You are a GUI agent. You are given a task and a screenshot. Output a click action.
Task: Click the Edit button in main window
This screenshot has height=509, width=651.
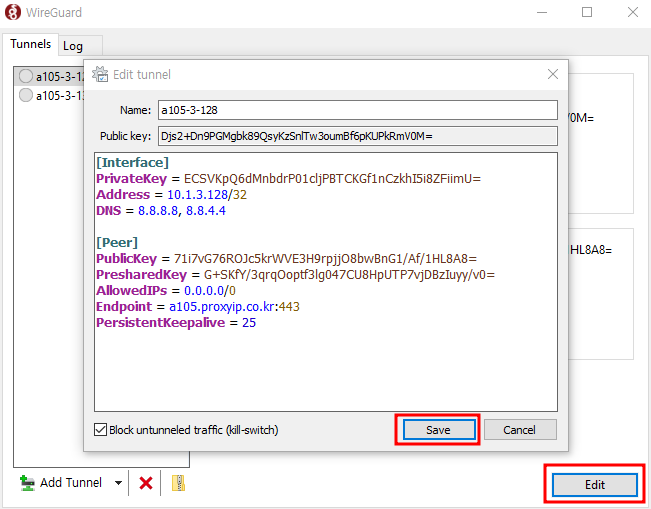point(595,485)
